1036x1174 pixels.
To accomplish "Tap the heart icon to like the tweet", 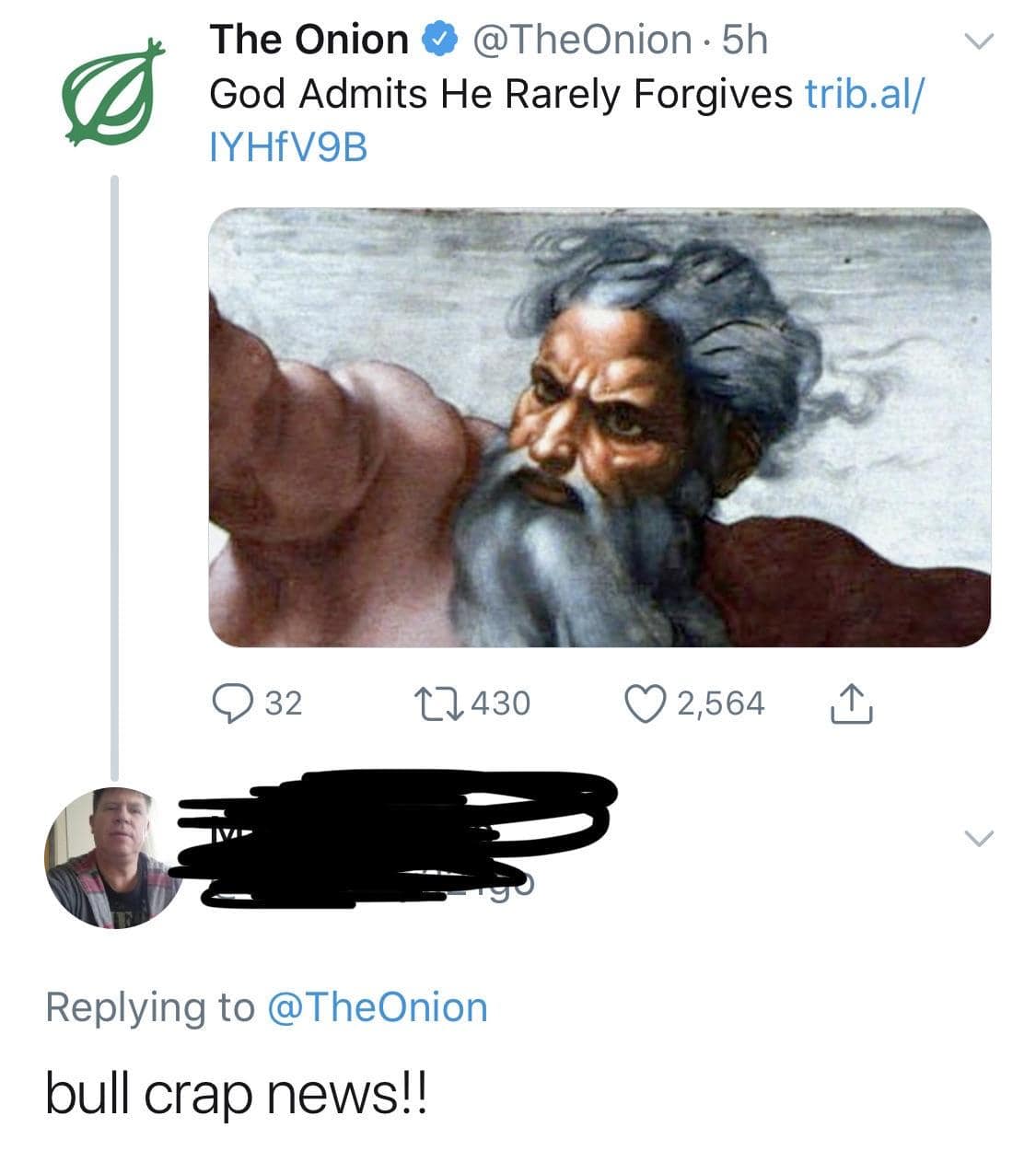I will click(x=646, y=702).
